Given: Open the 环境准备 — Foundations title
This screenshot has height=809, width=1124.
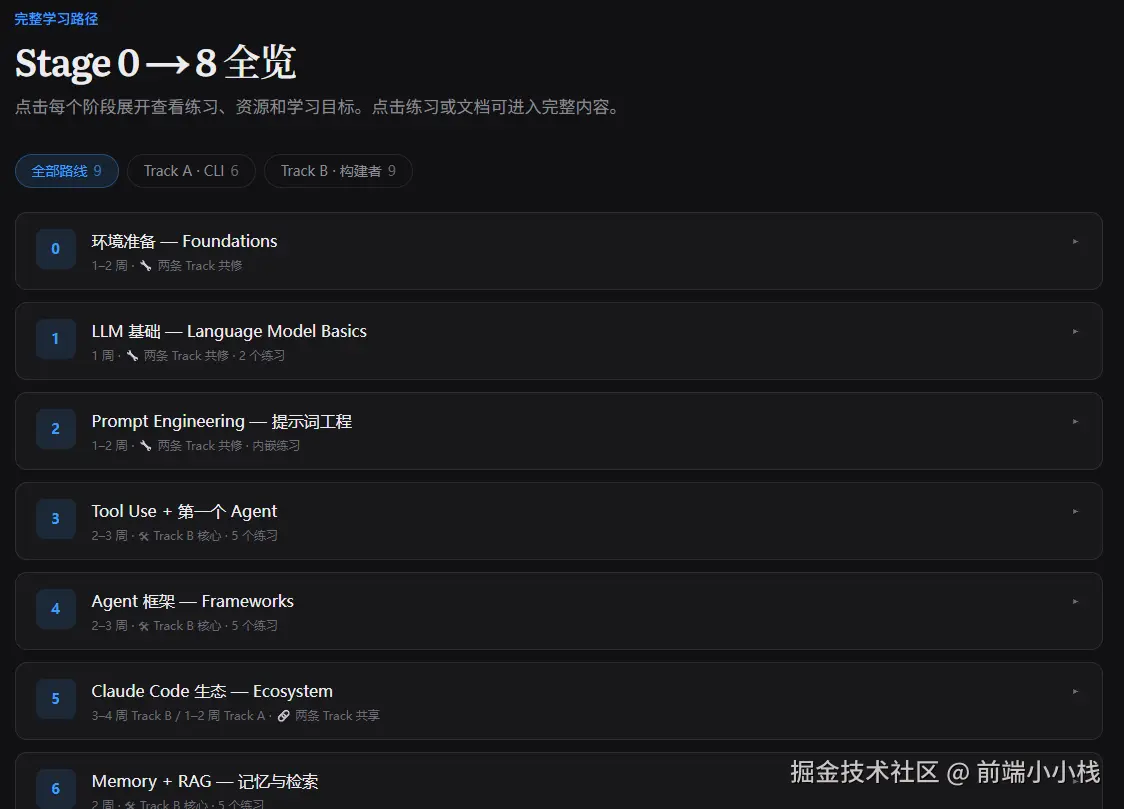Looking at the screenshot, I should point(184,241).
